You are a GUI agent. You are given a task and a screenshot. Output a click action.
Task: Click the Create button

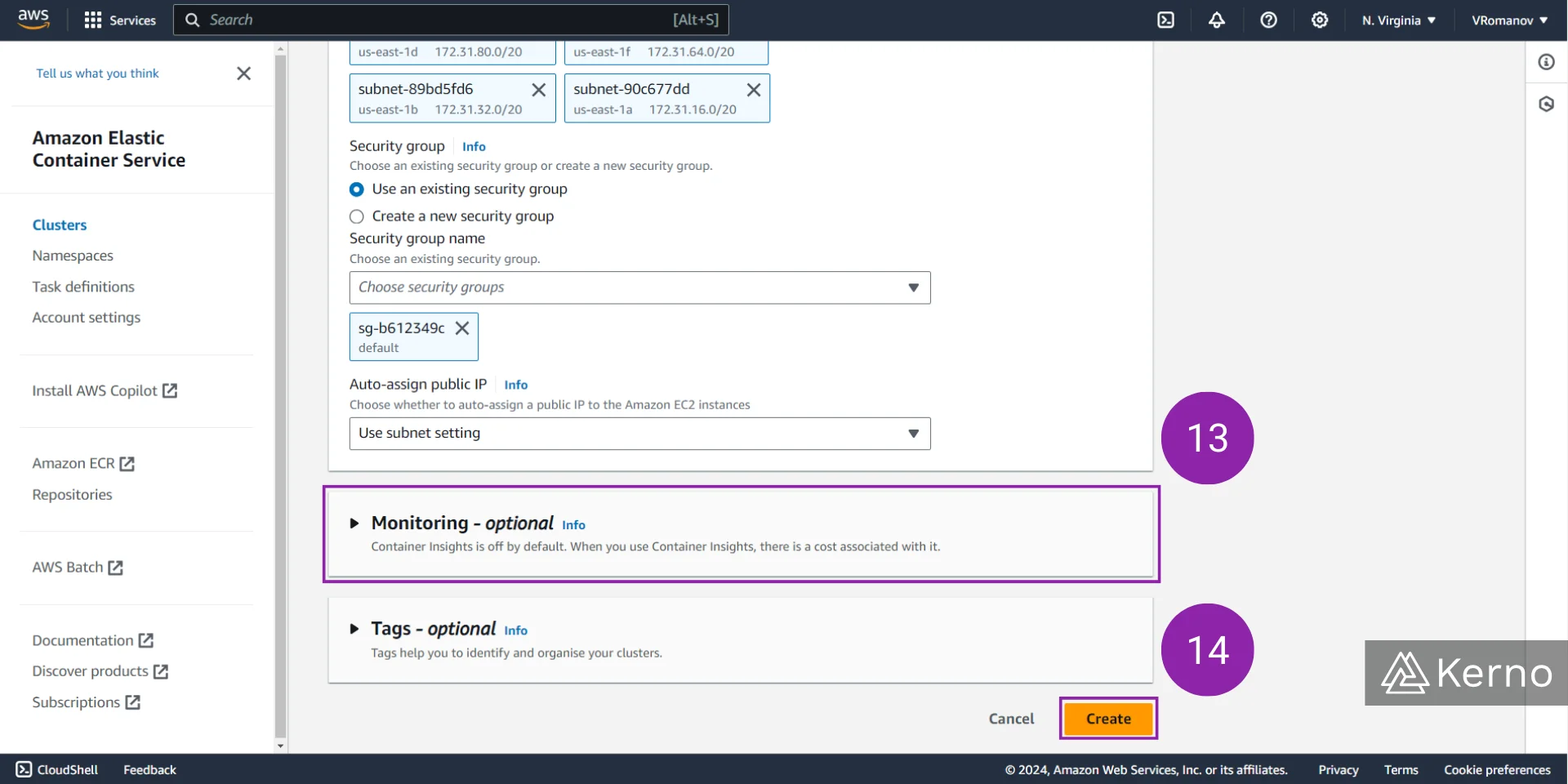[x=1108, y=719]
